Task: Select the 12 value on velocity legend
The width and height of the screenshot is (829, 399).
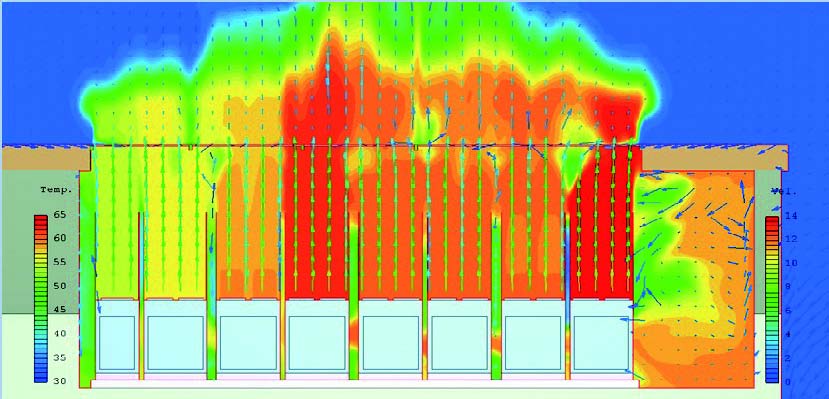Action: (x=790, y=239)
